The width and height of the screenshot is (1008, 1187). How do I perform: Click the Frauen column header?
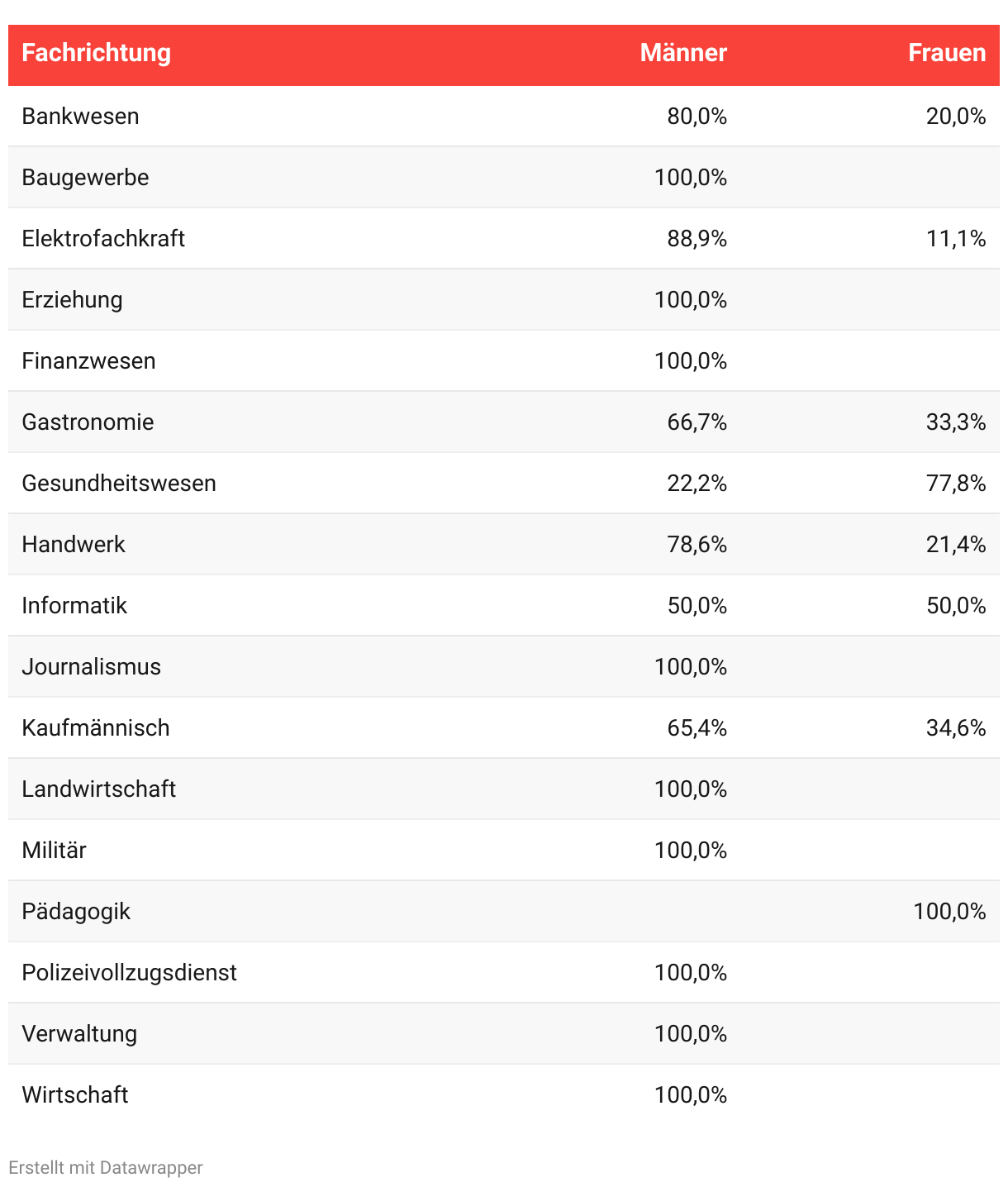pos(947,53)
